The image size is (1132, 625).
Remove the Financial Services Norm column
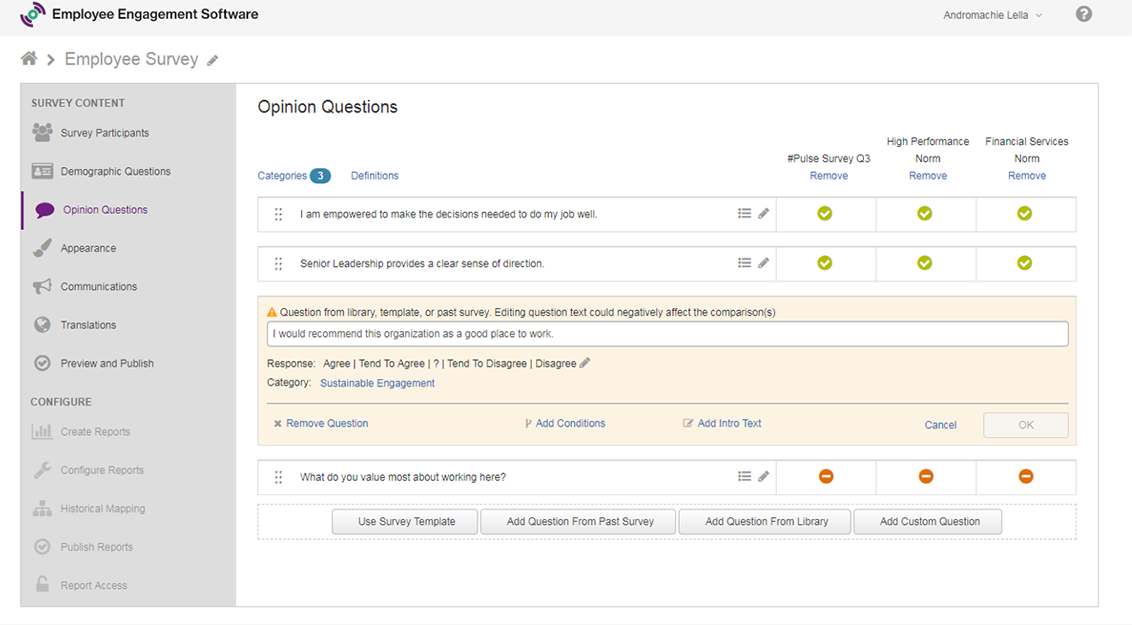(1026, 176)
